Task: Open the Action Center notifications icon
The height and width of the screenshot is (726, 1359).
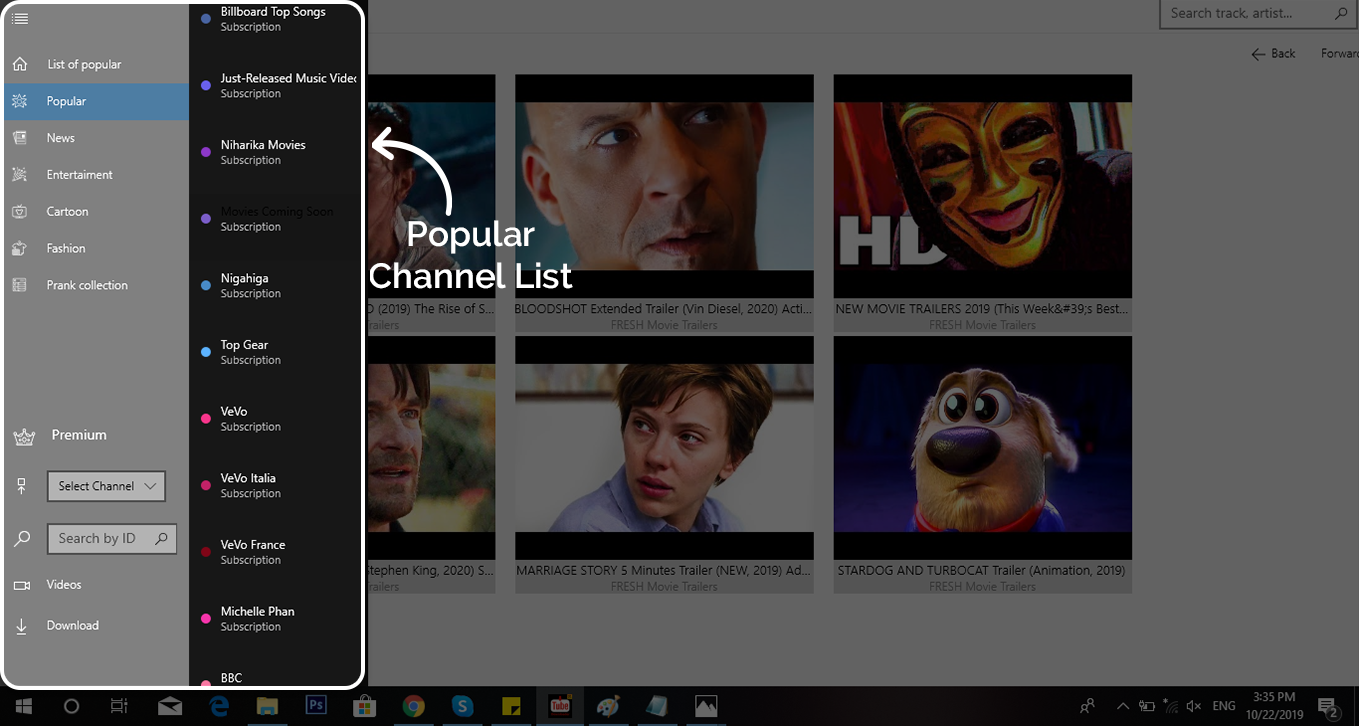Action: coord(1328,707)
